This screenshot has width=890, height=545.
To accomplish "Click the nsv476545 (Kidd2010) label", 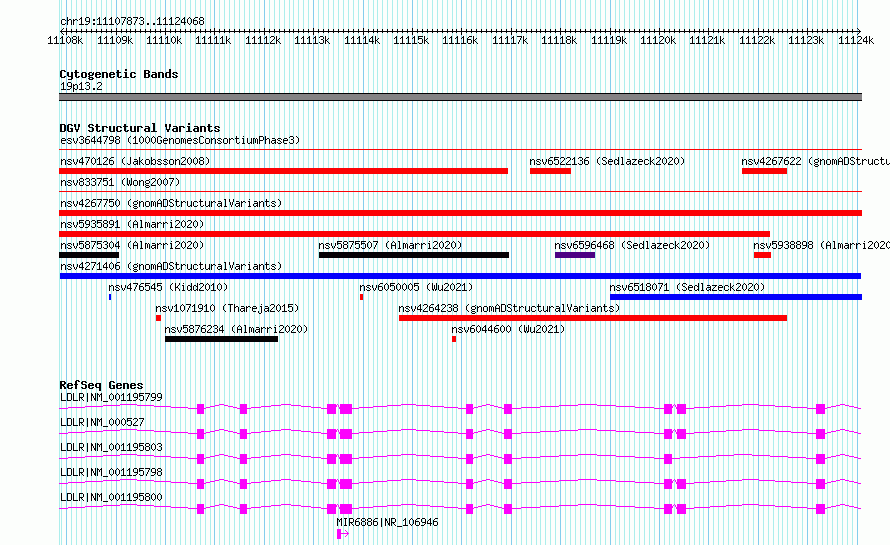I will (x=168, y=287).
